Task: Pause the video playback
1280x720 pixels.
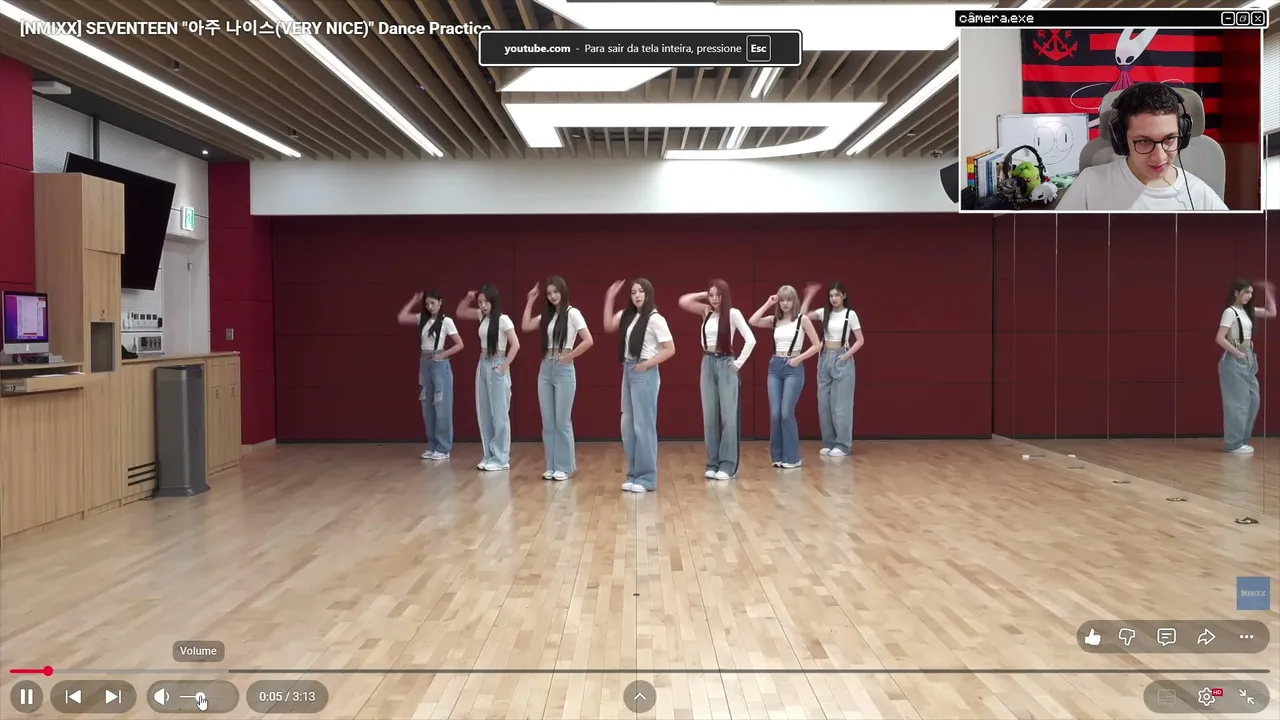Action: tap(27, 697)
